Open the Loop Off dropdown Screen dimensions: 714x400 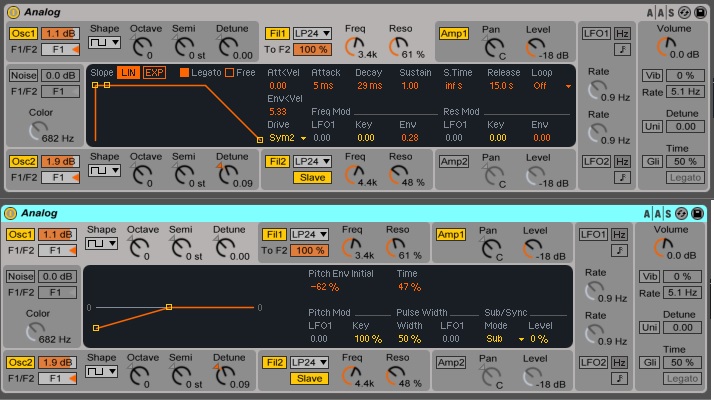point(552,86)
